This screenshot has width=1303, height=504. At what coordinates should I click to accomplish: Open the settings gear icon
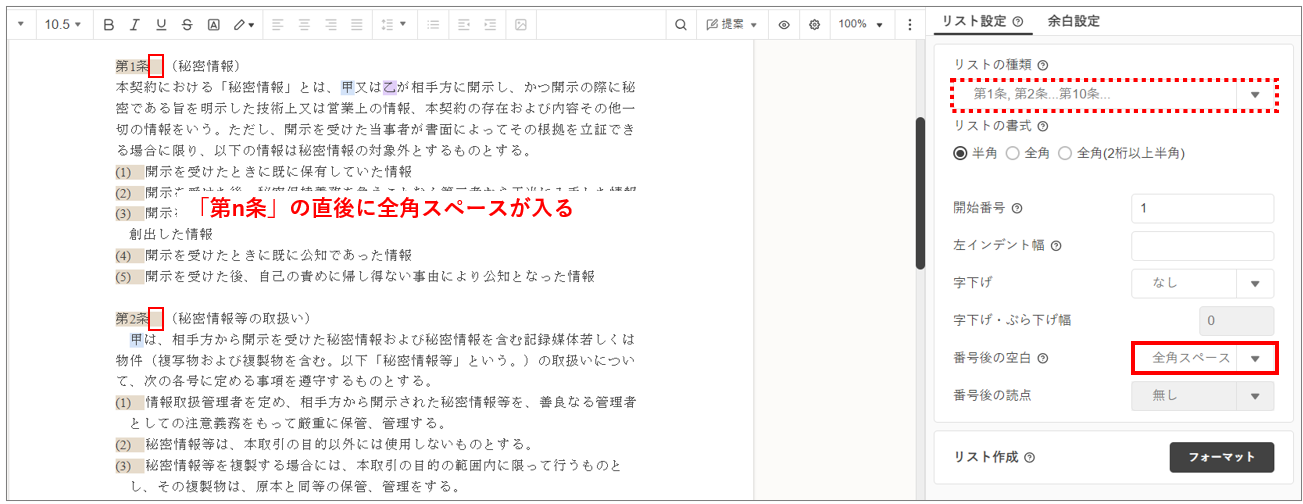pos(814,24)
